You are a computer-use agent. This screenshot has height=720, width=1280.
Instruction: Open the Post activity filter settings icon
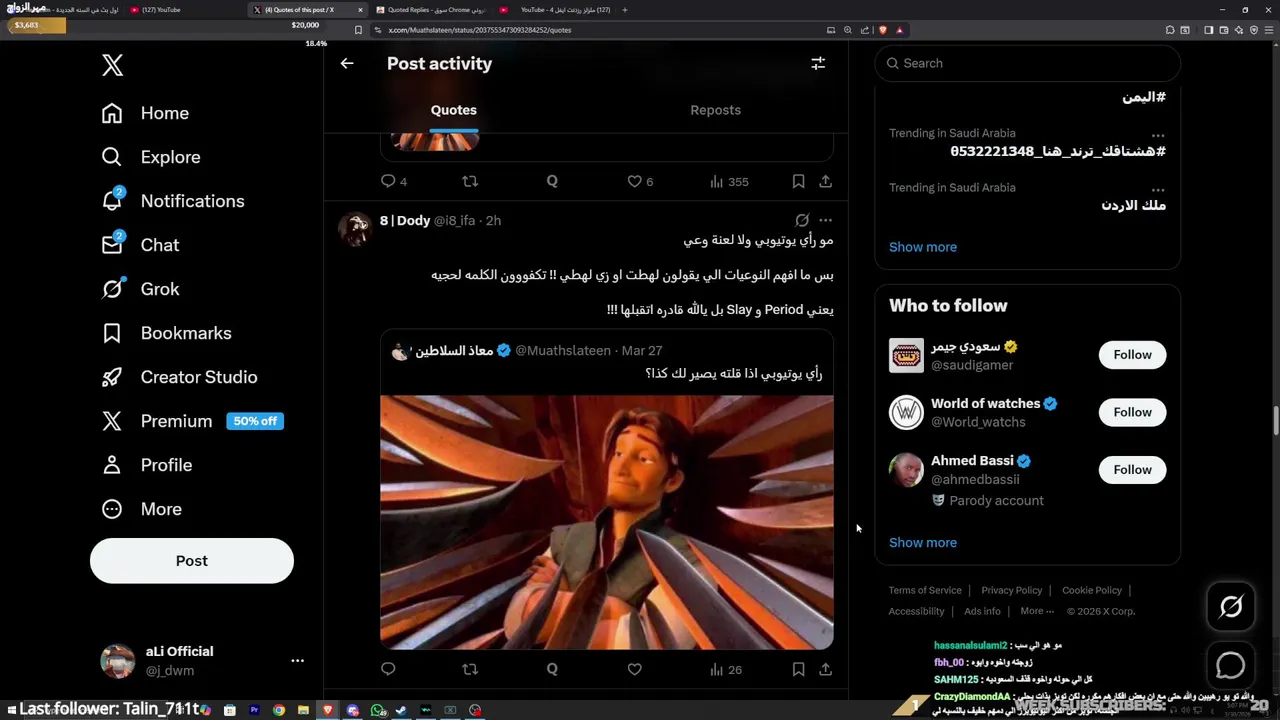818,63
